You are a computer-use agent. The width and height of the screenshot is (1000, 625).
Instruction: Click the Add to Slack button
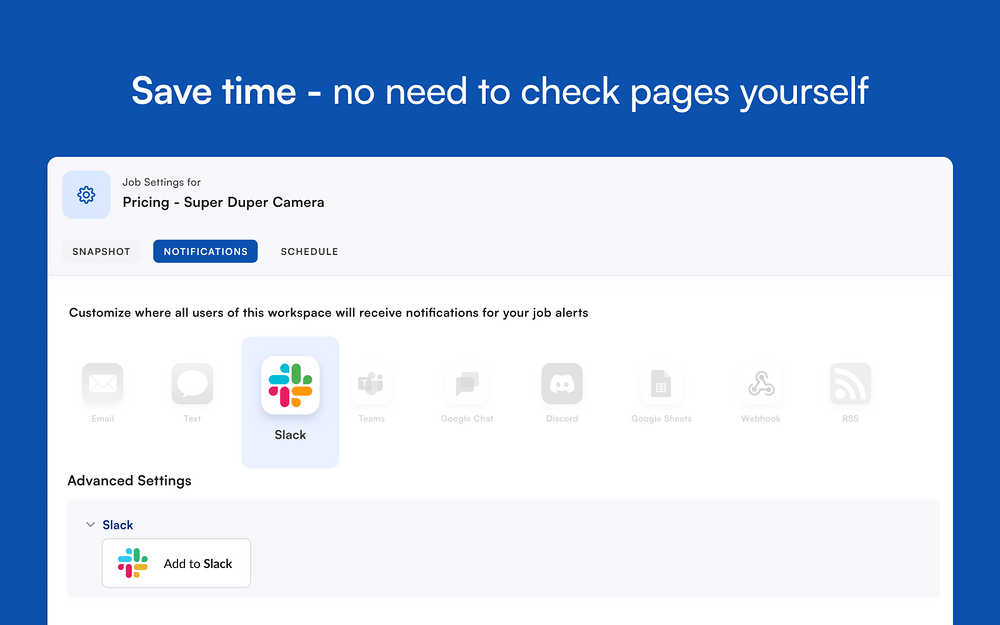pyautogui.click(x=176, y=563)
